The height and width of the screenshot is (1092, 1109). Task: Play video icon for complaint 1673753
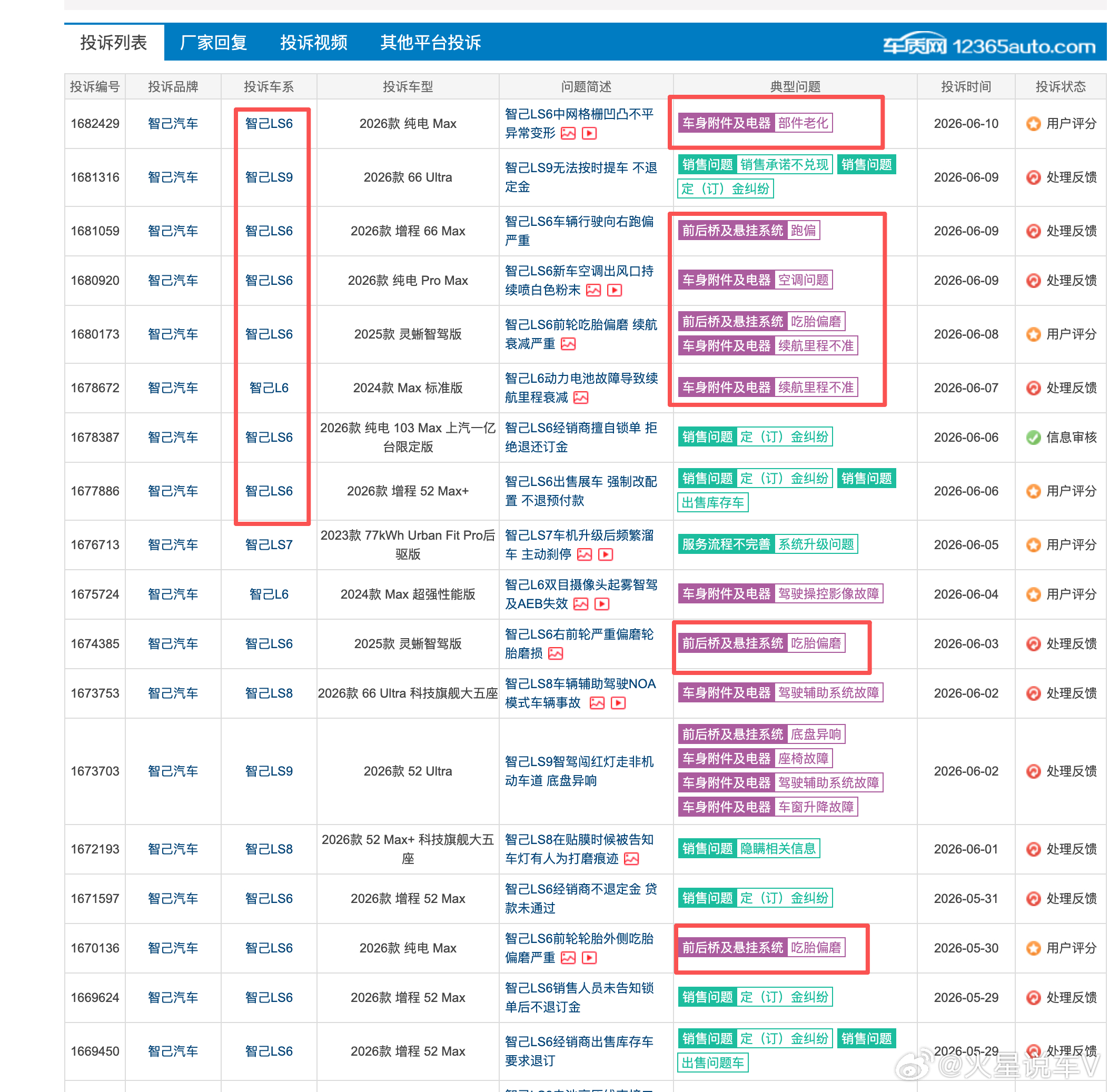[x=618, y=703]
